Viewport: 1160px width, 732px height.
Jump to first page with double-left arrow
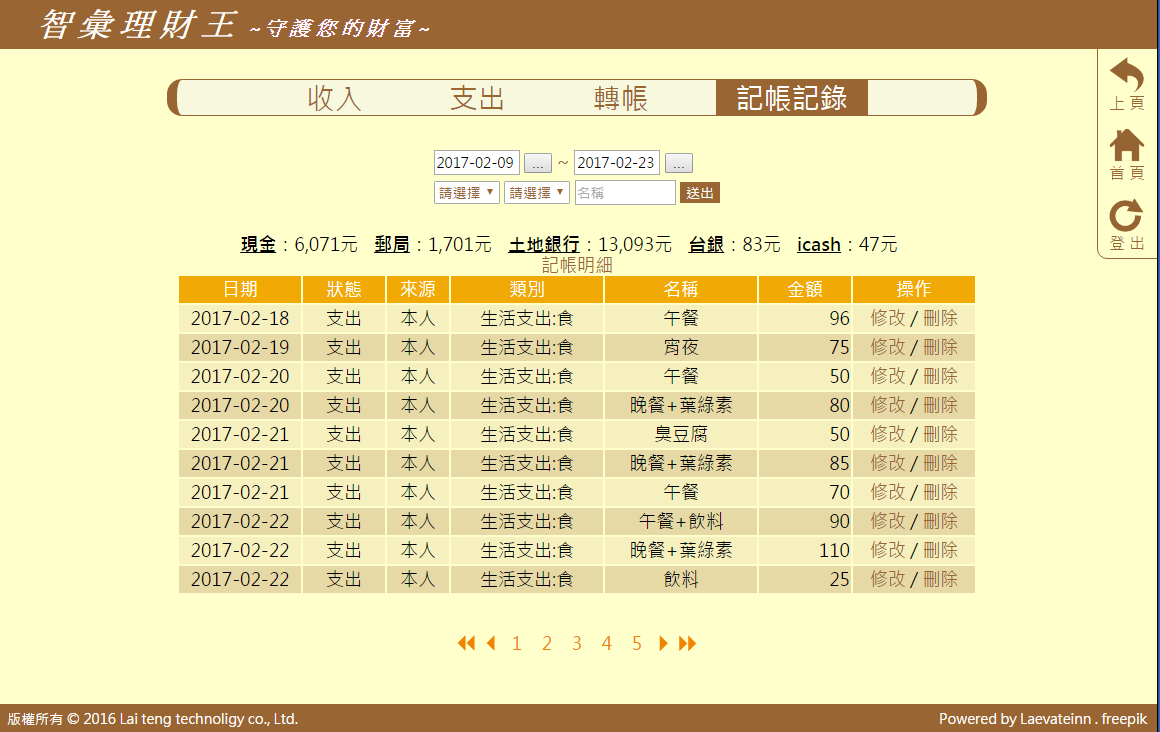pyautogui.click(x=466, y=643)
